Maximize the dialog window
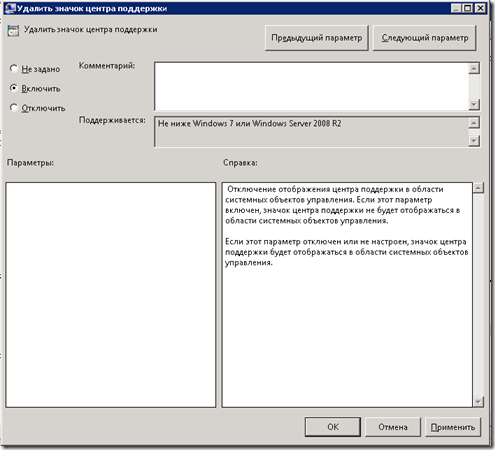 click(468, 8)
